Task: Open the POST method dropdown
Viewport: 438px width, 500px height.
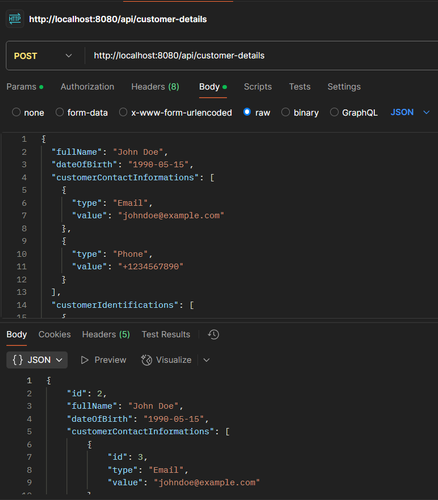Action: pyautogui.click(x=43, y=56)
